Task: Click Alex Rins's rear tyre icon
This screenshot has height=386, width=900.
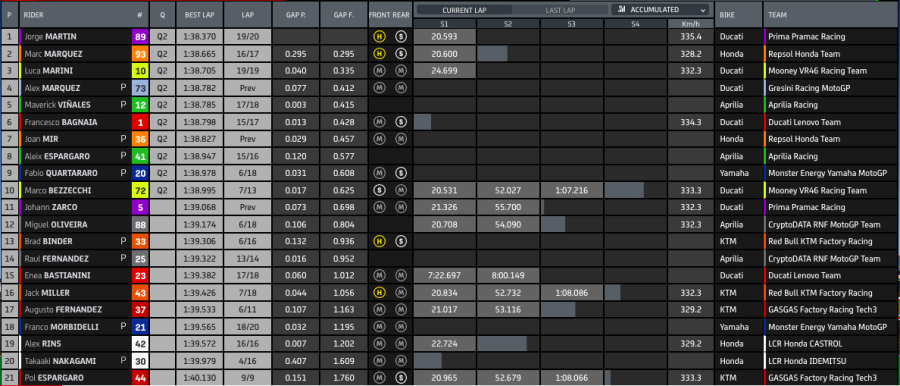Action: (x=401, y=344)
